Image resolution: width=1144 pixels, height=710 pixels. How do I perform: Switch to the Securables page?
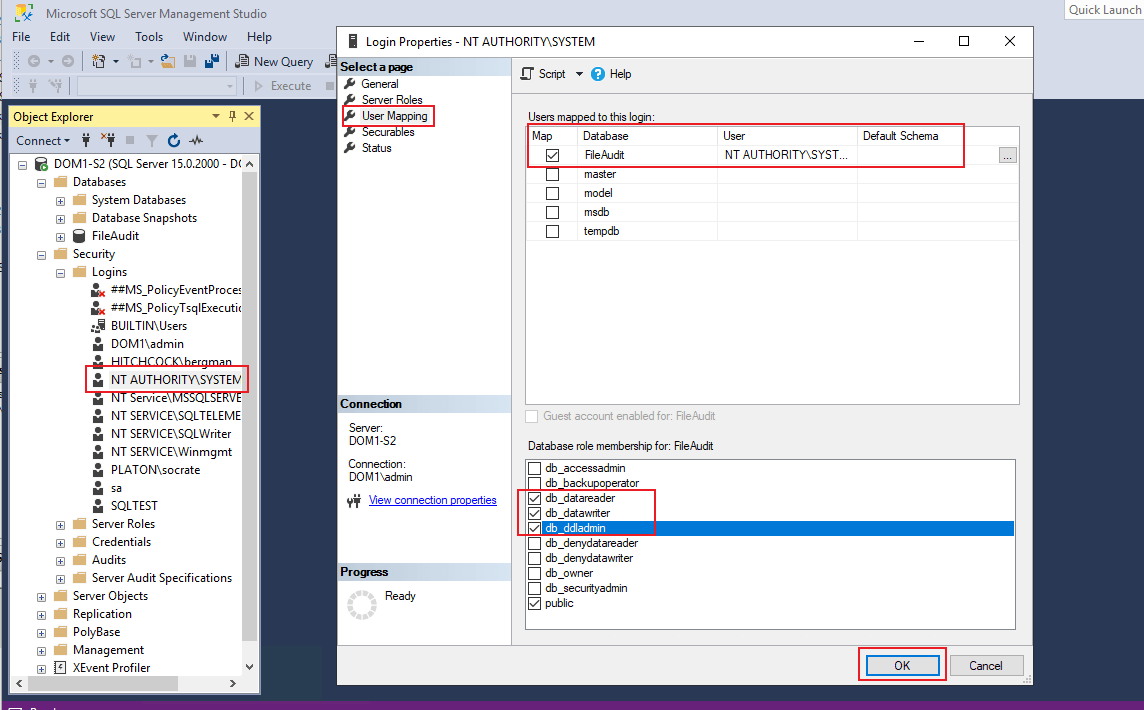coord(388,132)
